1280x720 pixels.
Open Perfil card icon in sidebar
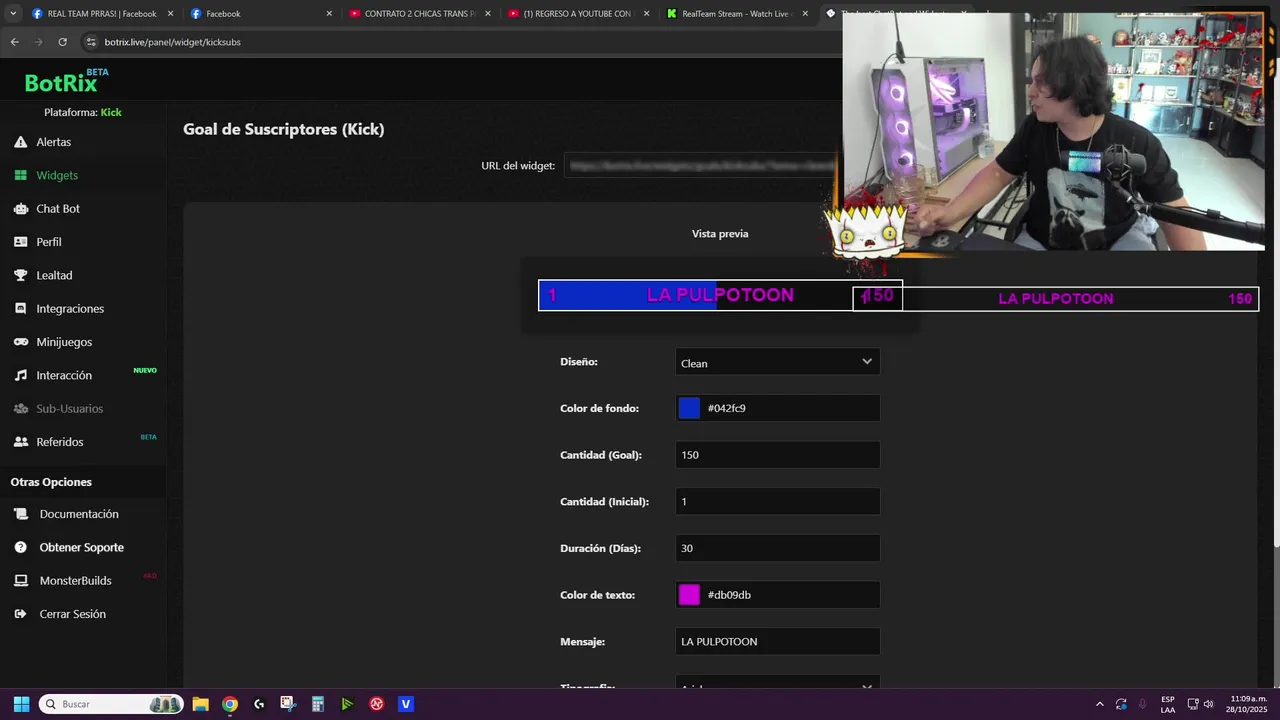(20, 242)
